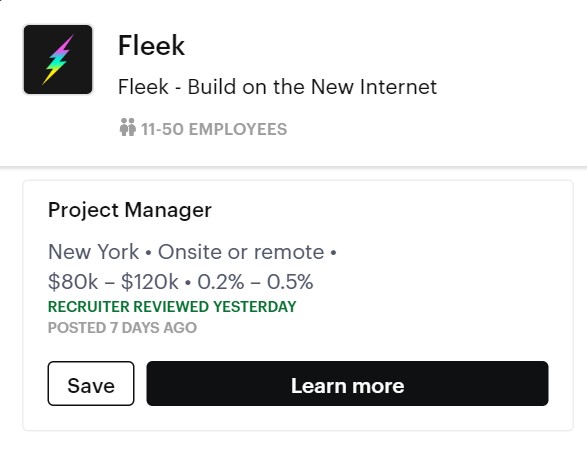Click the New York location text
Viewport: 587px width, 451px height.
point(94,252)
